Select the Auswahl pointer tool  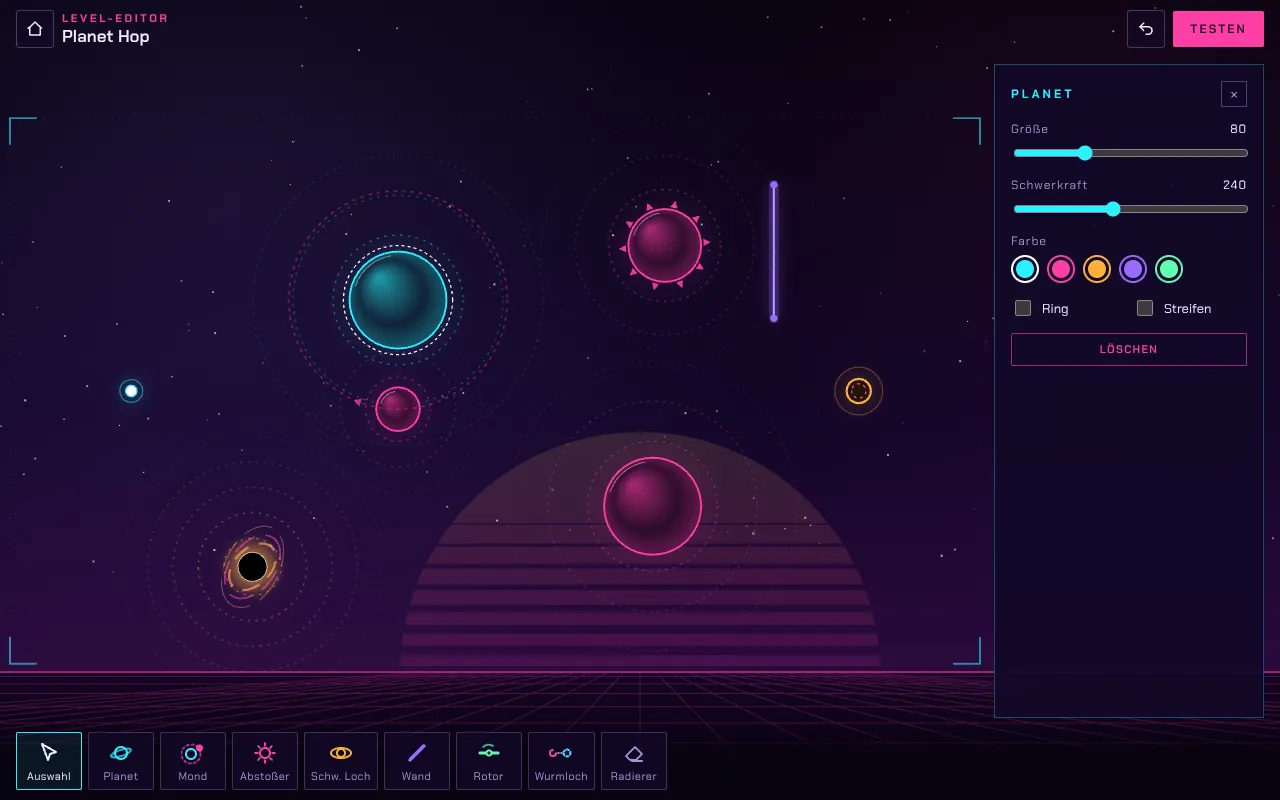pos(49,761)
